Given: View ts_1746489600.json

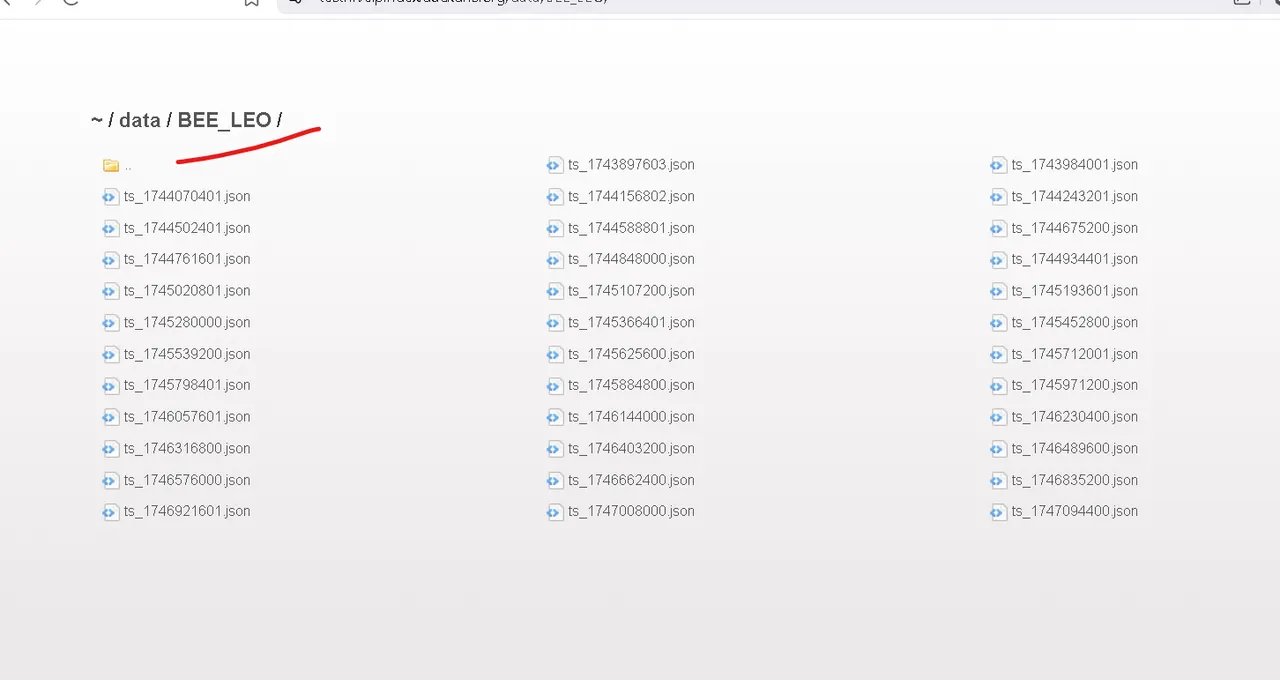Looking at the screenshot, I should pos(1074,448).
